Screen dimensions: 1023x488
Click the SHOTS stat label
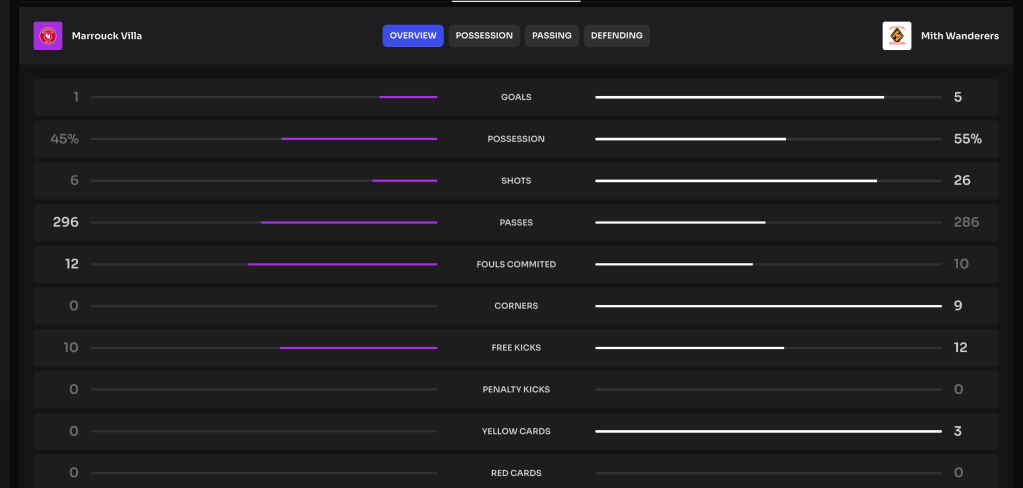(x=516, y=181)
